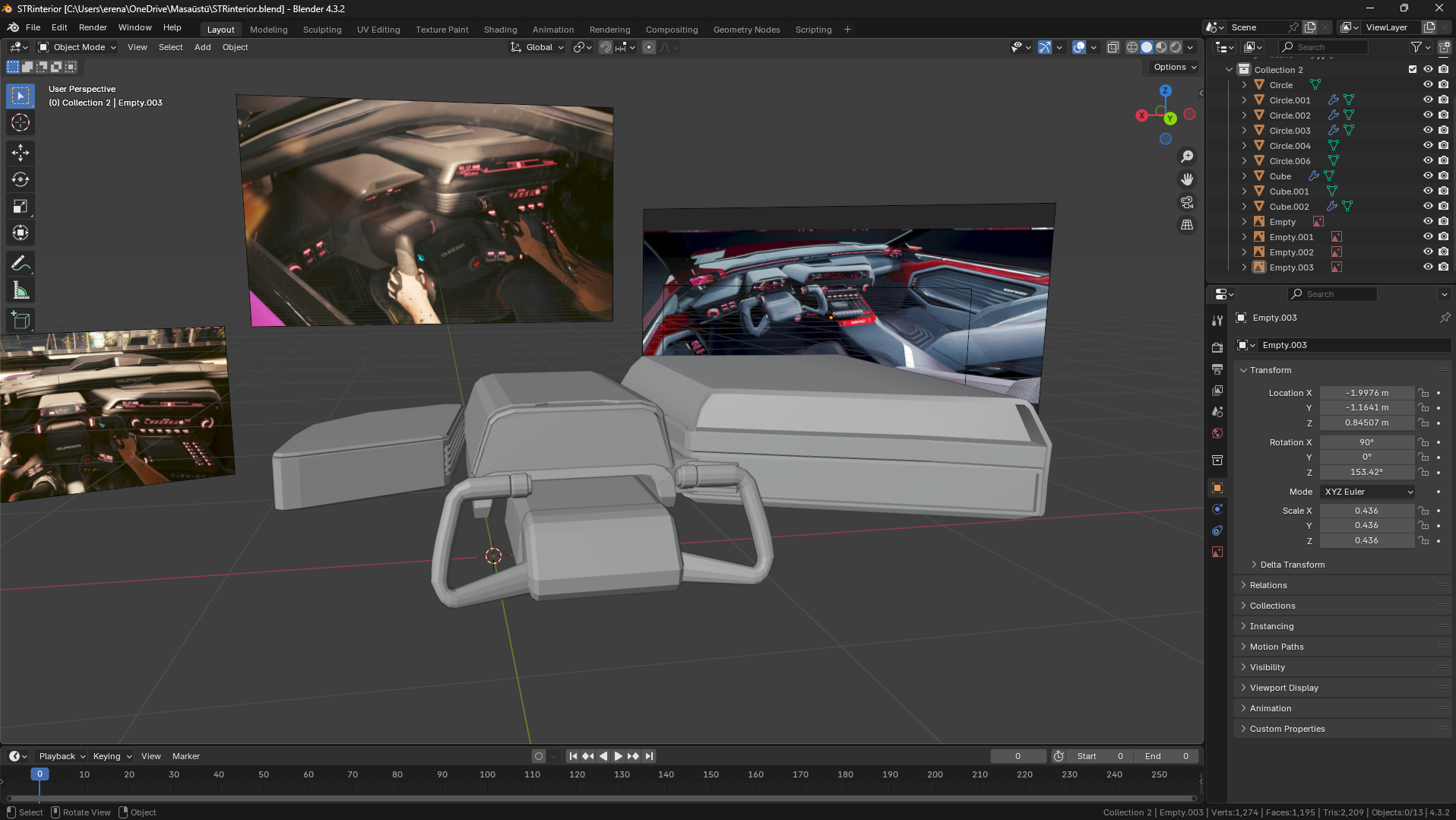
Task: Uncheck the Collection 2 exclude checkbox
Action: [x=1413, y=69]
